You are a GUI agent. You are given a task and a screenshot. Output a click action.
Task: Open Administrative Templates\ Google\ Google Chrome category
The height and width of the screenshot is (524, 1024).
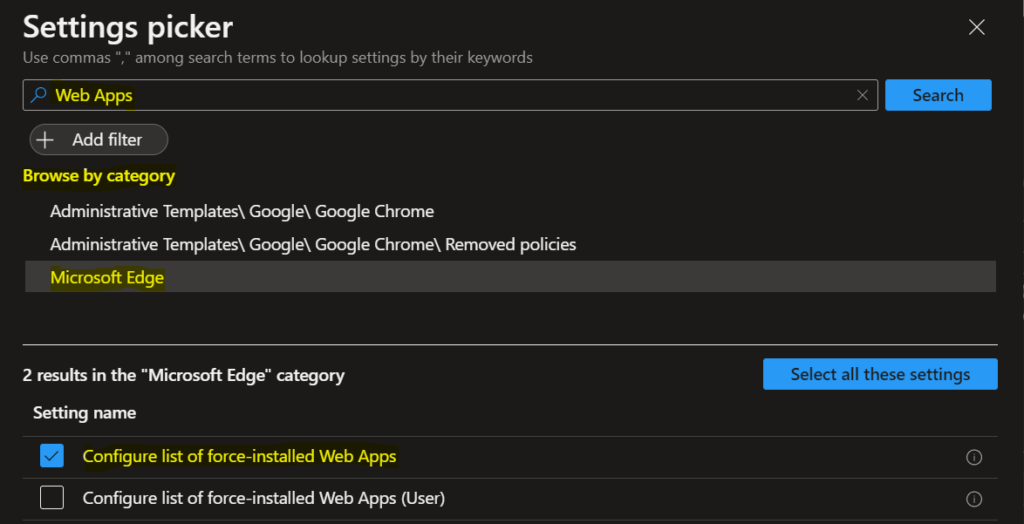pos(242,212)
